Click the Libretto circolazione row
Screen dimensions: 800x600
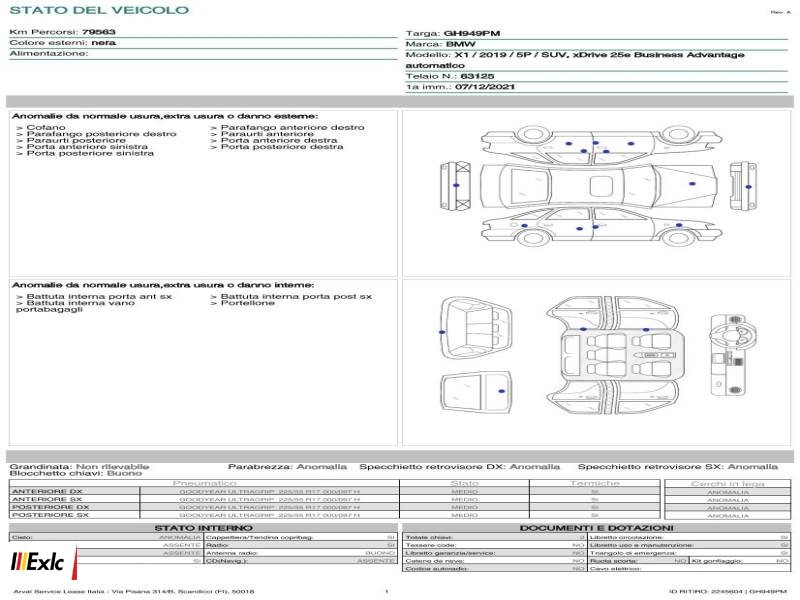tap(689, 537)
